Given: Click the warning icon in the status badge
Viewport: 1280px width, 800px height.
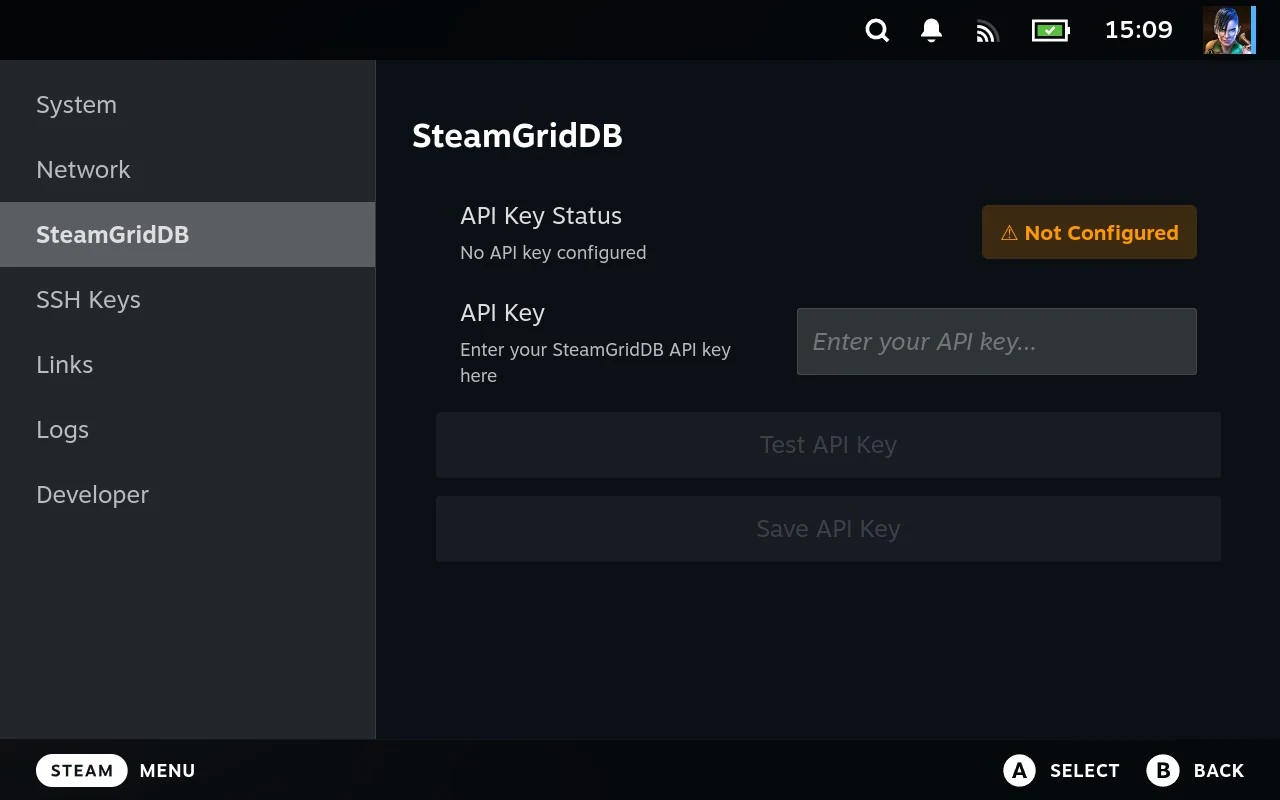Looking at the screenshot, I should [x=1009, y=233].
